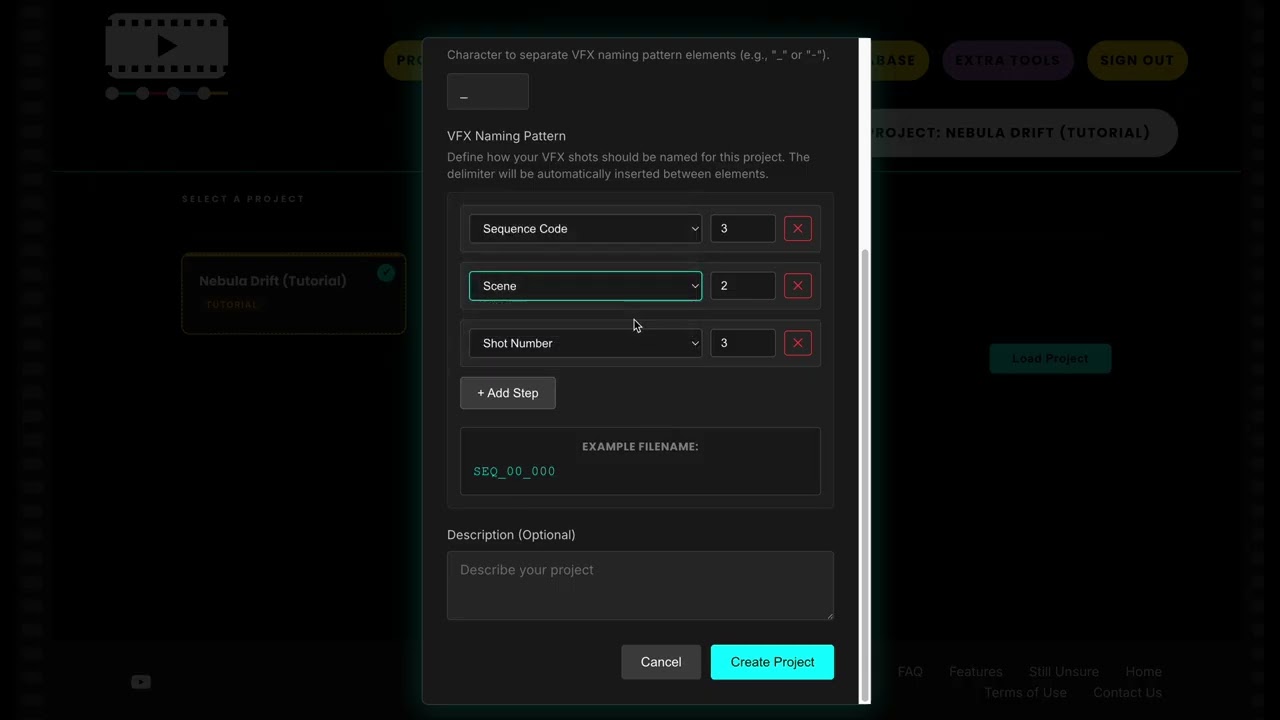Open the Still Unsure footer link
Screen dimensions: 1280x720
[x=1064, y=672]
